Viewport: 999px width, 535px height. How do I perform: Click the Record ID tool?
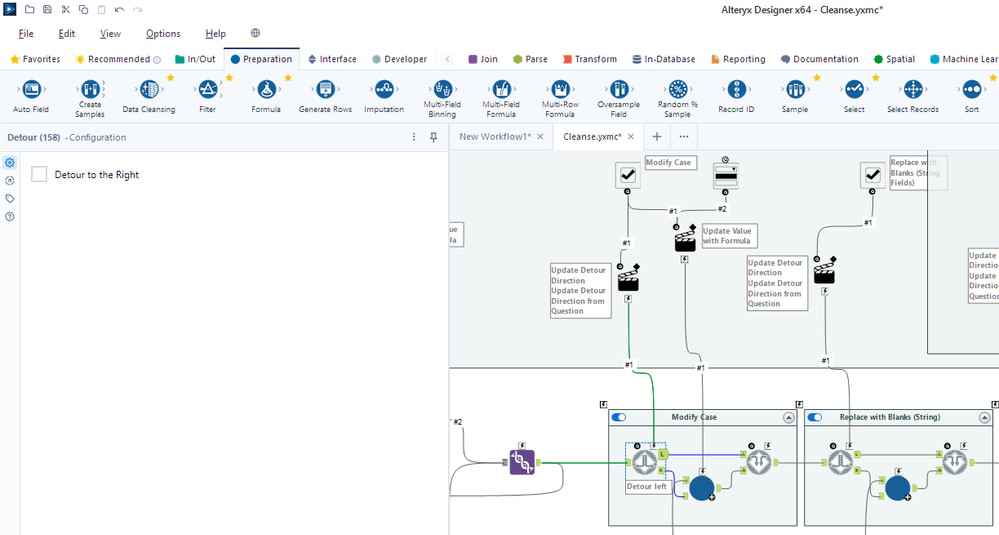coord(737,89)
